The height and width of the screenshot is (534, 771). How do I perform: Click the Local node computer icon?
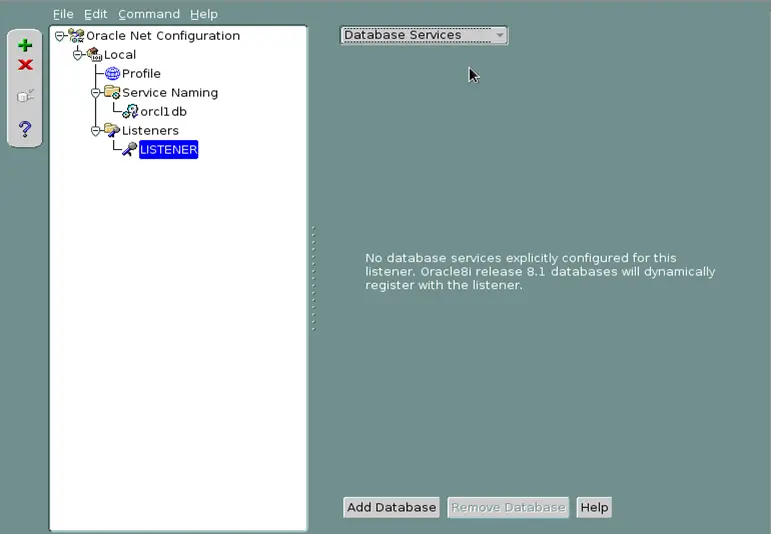[94, 55]
